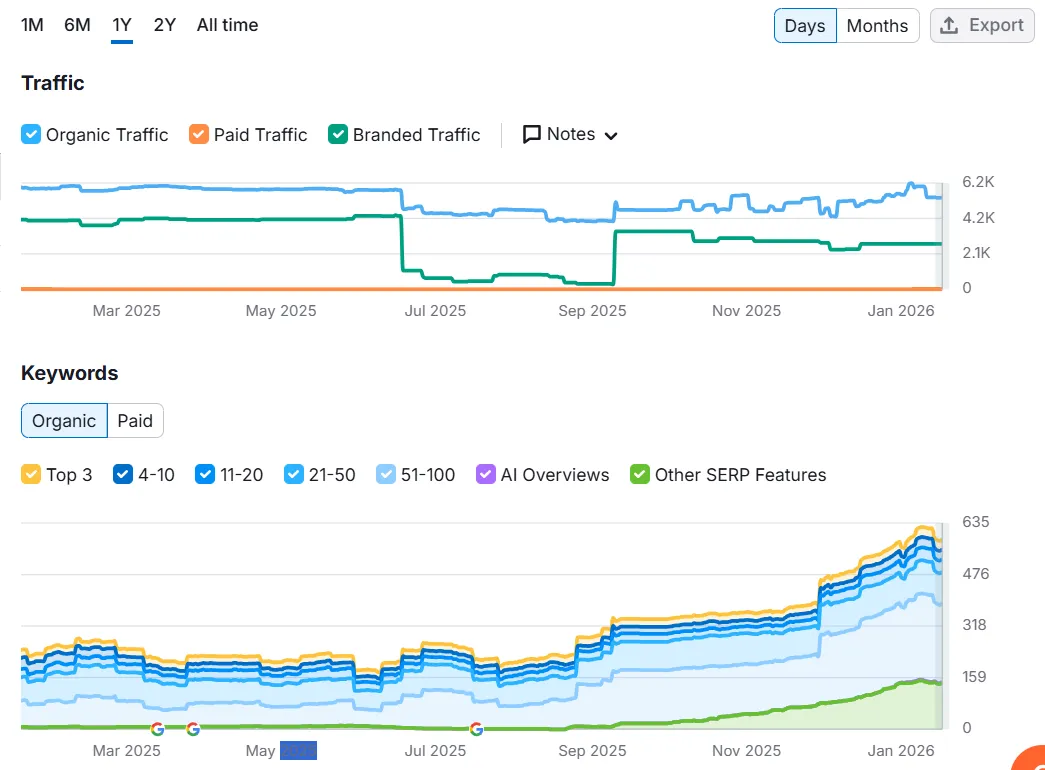Uncheck Other SERP Features checkbox

[x=640, y=474]
